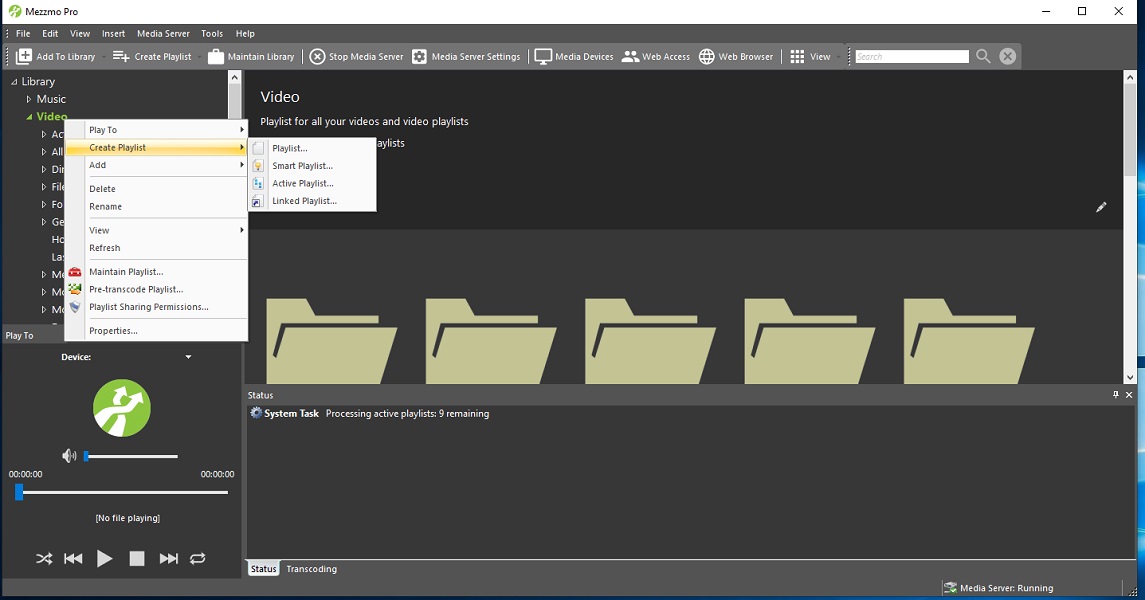Collapse the Video tree node
1145x600 pixels.
(x=29, y=117)
